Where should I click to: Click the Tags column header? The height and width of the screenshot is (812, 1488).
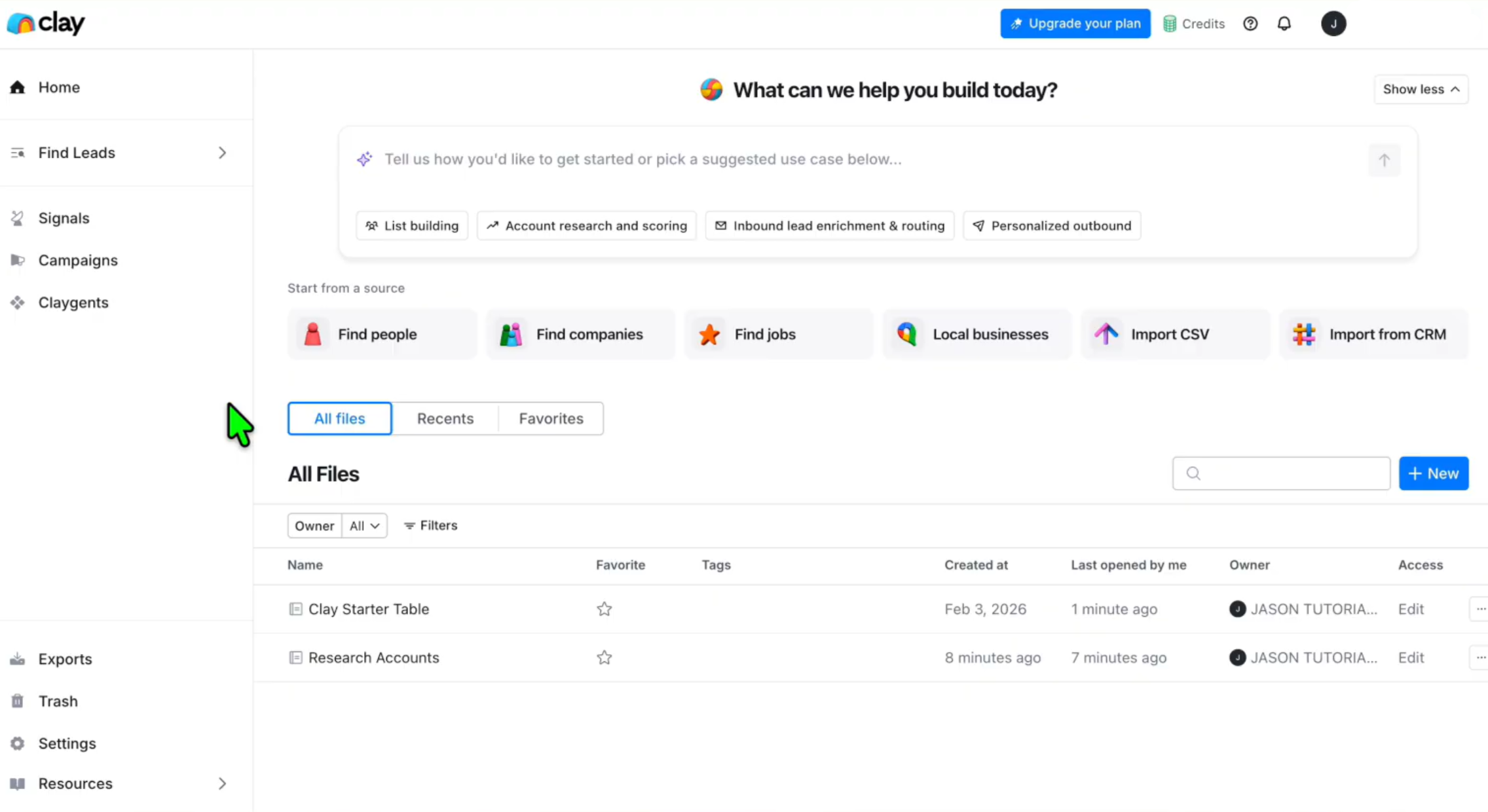coord(716,565)
